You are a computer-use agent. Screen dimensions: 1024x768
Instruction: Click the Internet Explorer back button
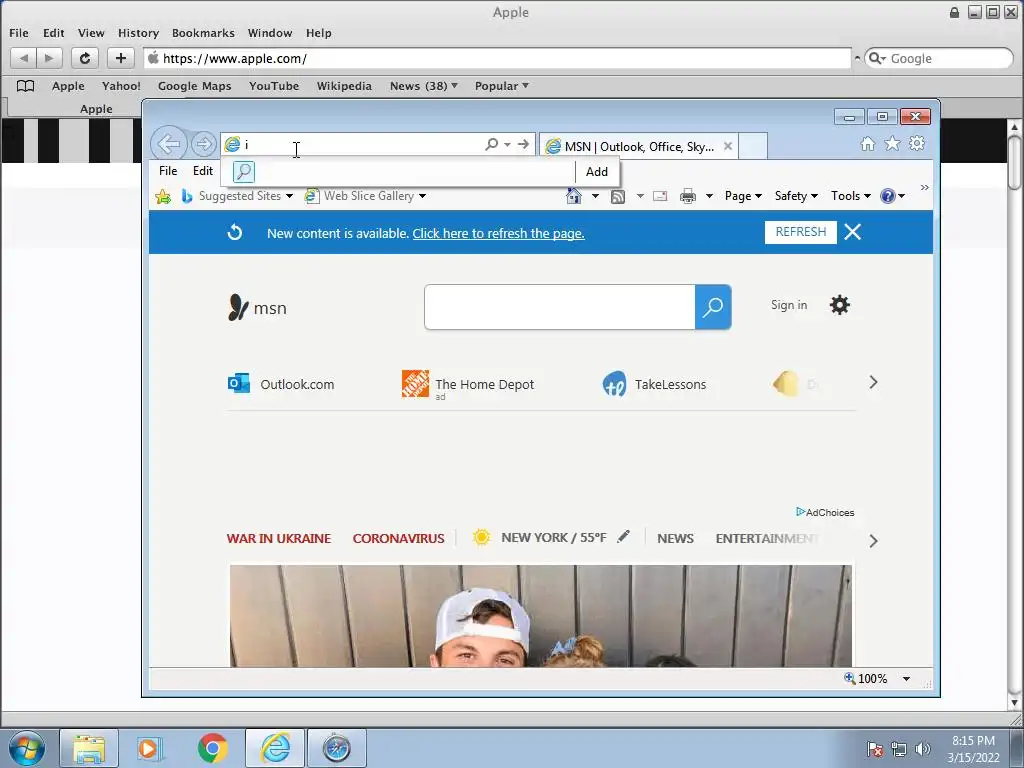168,144
